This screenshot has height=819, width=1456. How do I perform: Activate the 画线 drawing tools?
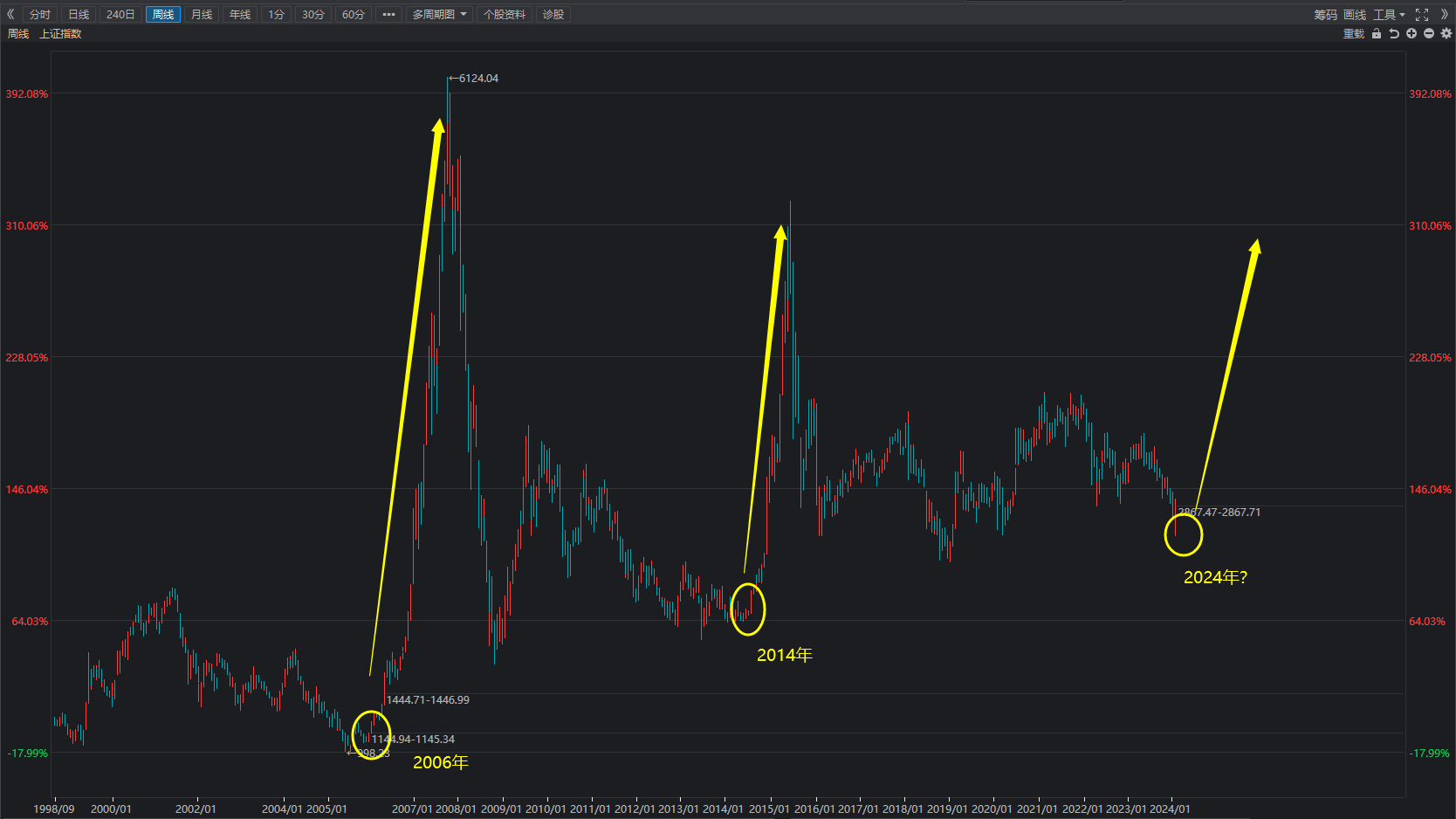[1355, 15]
